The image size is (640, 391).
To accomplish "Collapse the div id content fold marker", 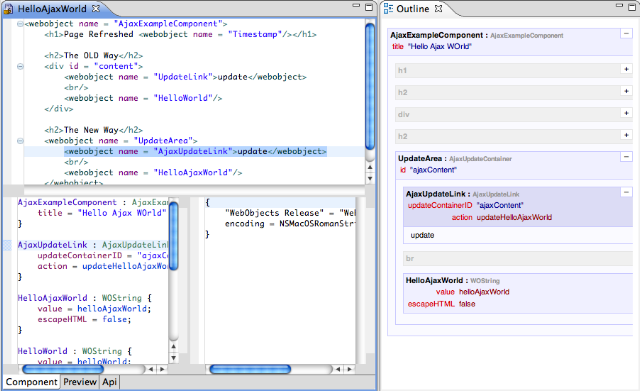I will pos(20,66).
